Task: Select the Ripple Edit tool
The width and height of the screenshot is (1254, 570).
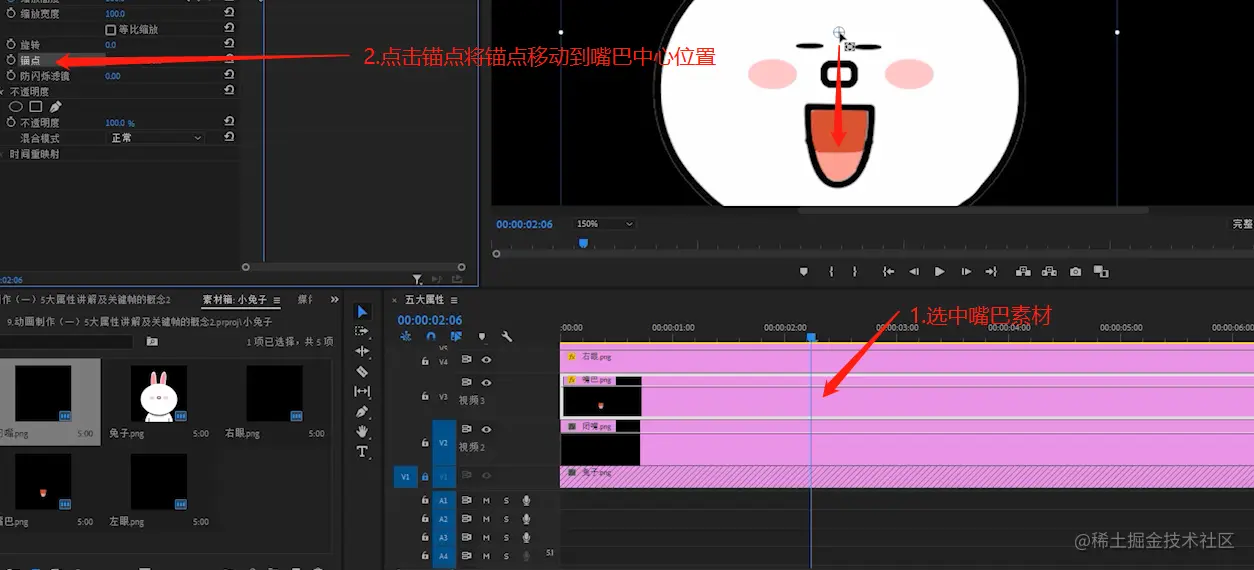Action: [362, 352]
